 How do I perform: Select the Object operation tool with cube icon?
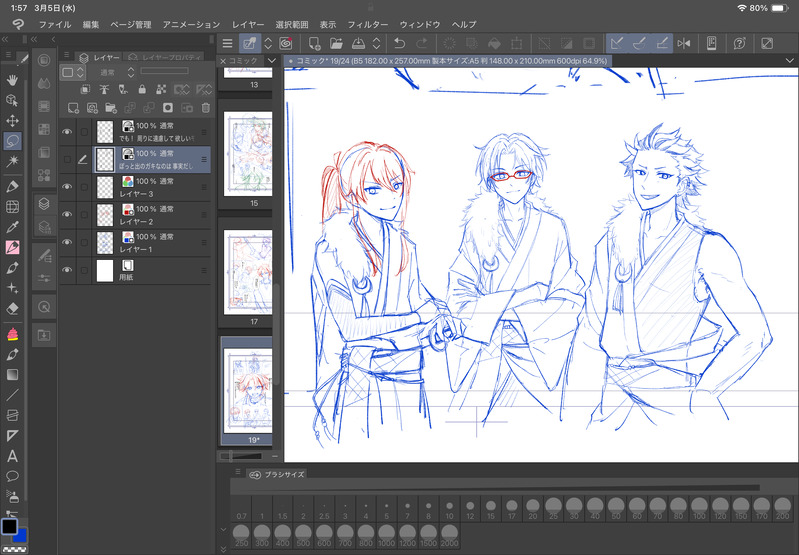click(12, 100)
